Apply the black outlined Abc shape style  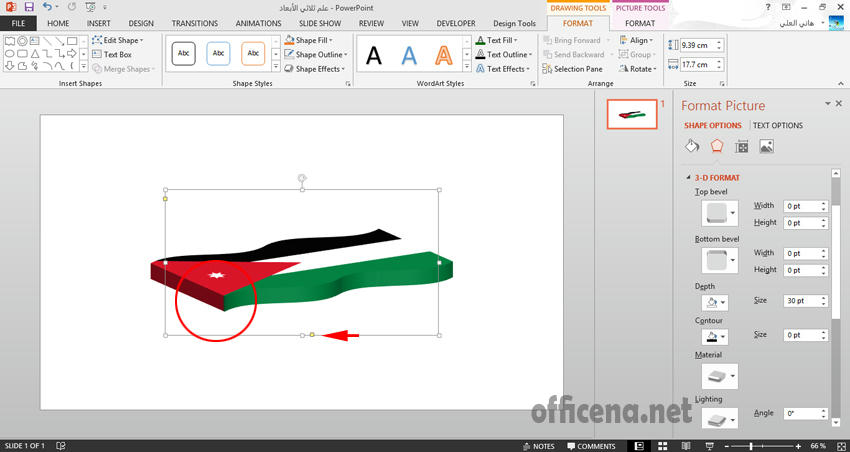pyautogui.click(x=184, y=54)
